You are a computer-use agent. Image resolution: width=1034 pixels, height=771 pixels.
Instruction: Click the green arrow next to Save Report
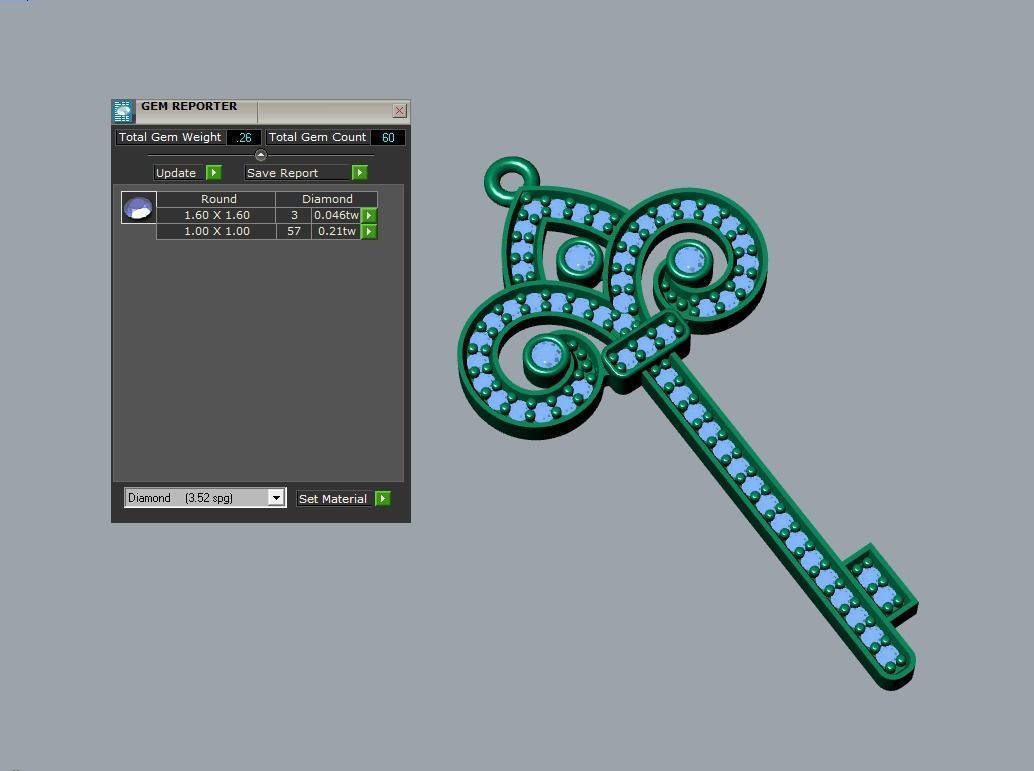click(x=359, y=173)
